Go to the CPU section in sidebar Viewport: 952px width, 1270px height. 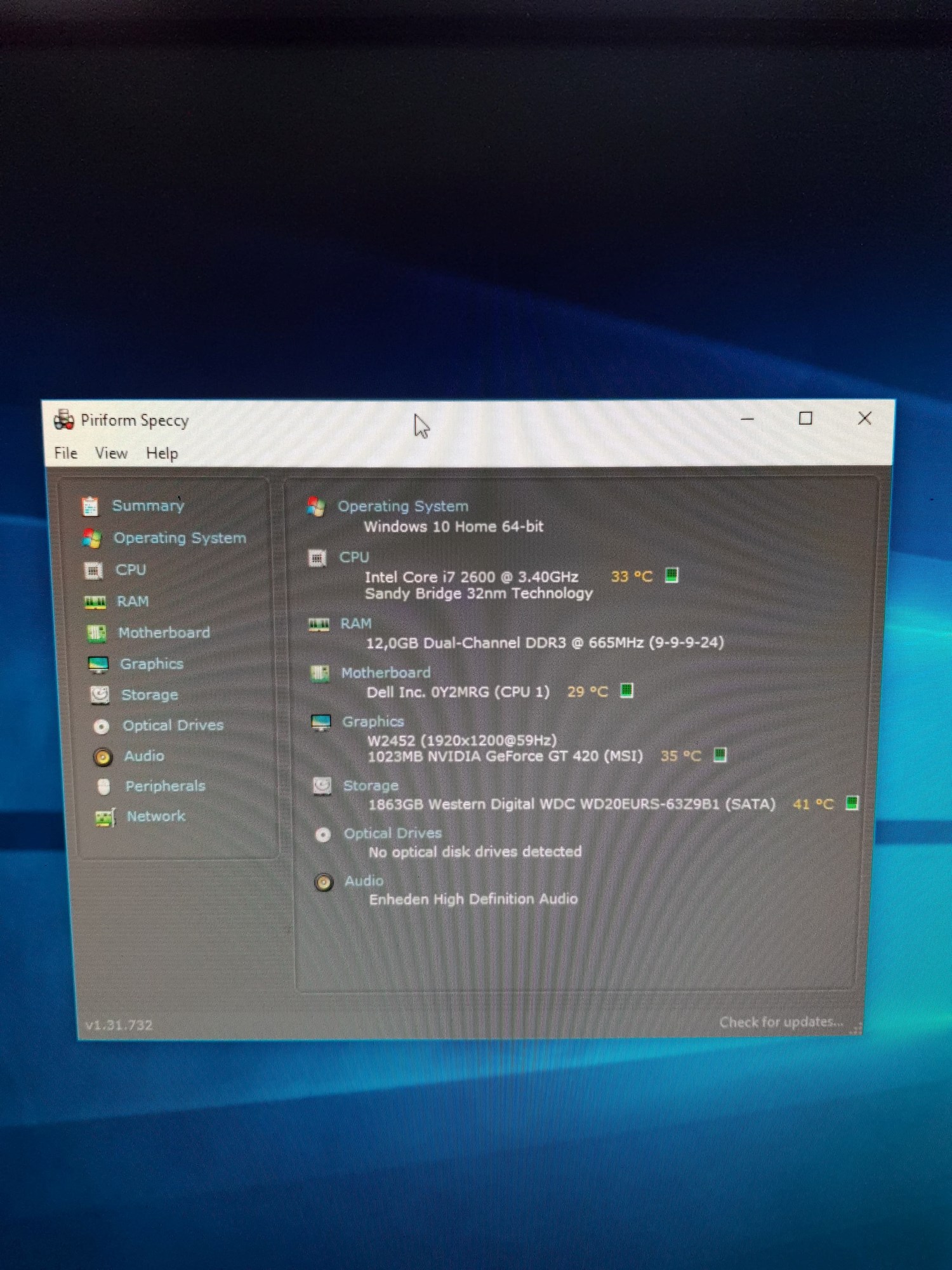pos(131,570)
